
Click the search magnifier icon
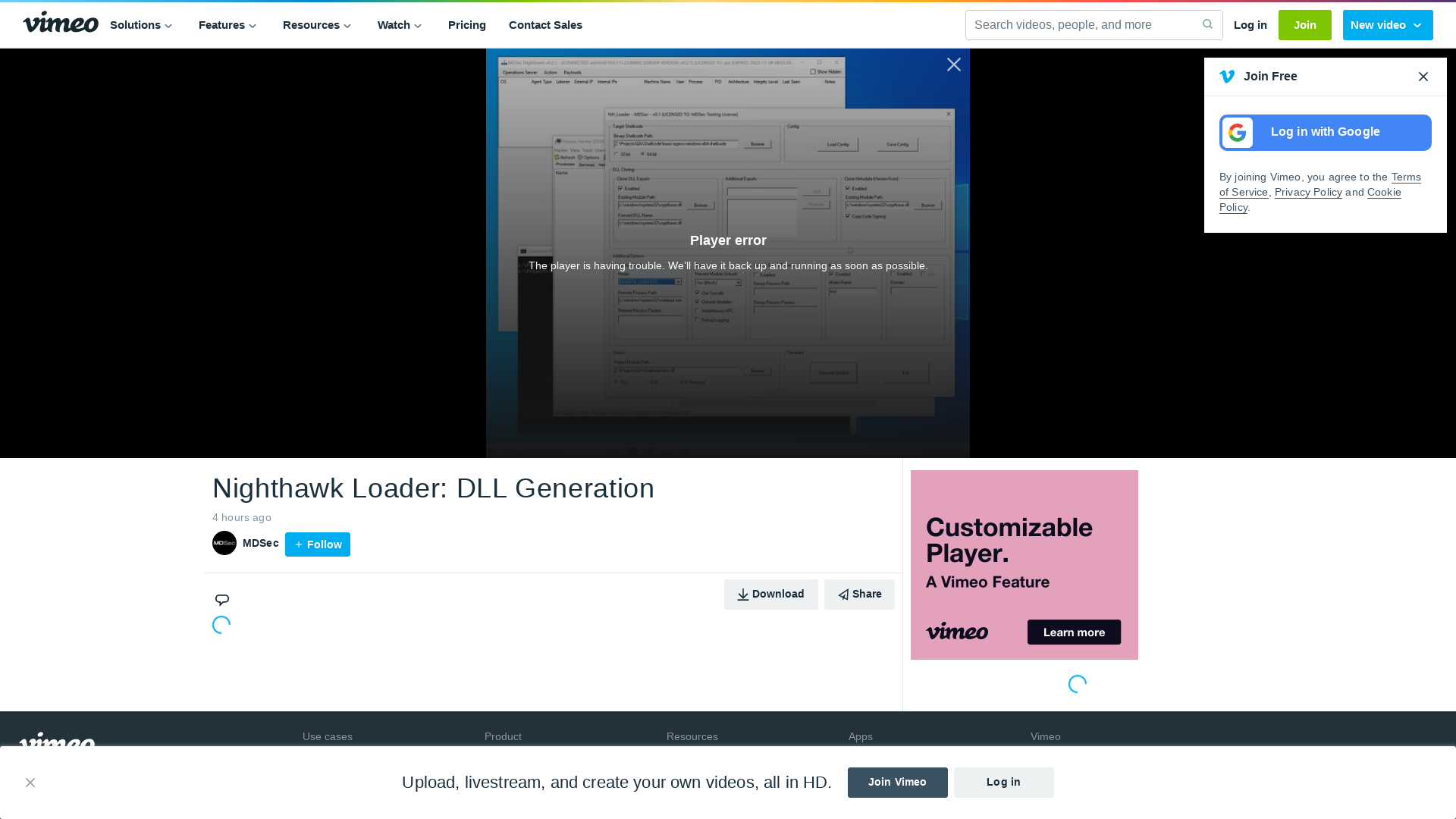coord(1207,24)
